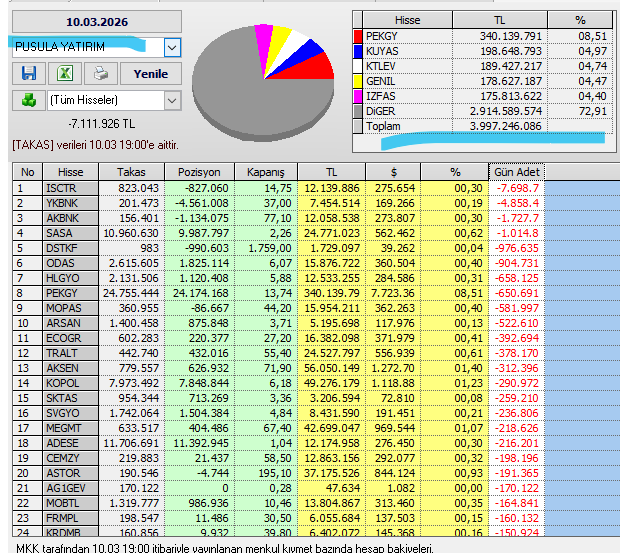Image resolution: width=620 pixels, height=553 pixels.
Task: Click Hisse header in the legend table
Action: (x=407, y=20)
